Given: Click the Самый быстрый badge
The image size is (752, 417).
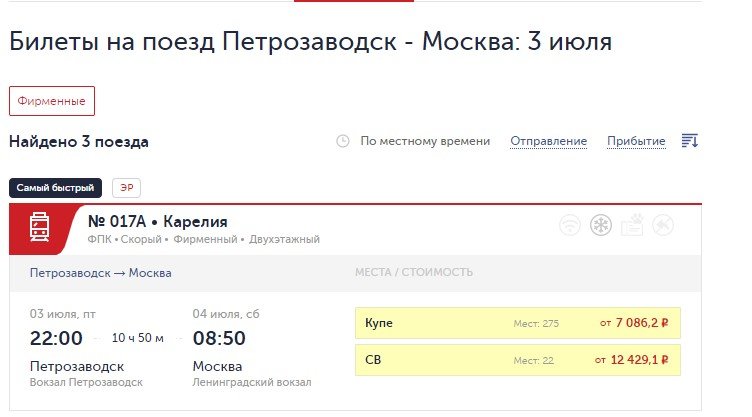Looking at the screenshot, I should (55, 188).
